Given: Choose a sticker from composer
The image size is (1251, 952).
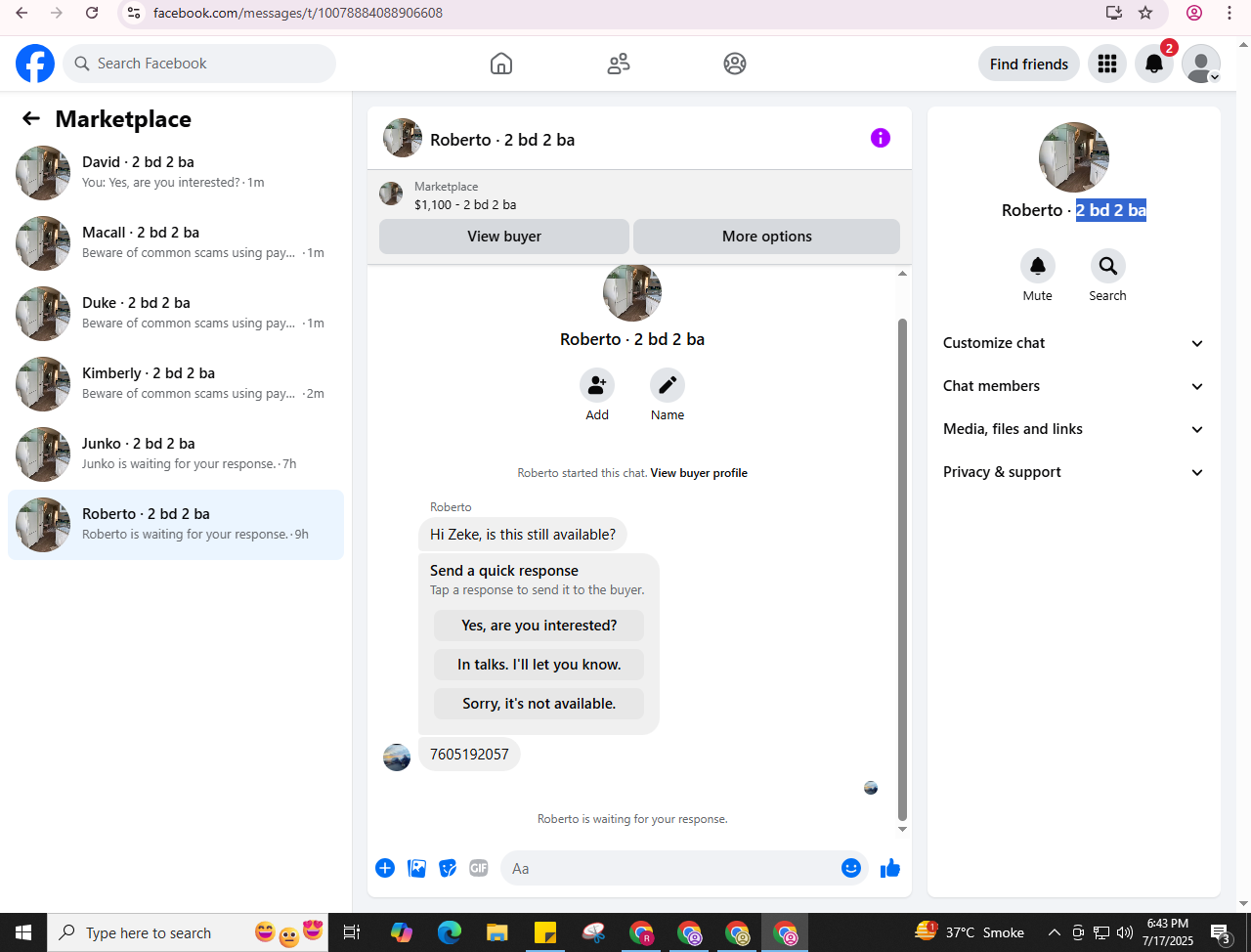Looking at the screenshot, I should [448, 868].
